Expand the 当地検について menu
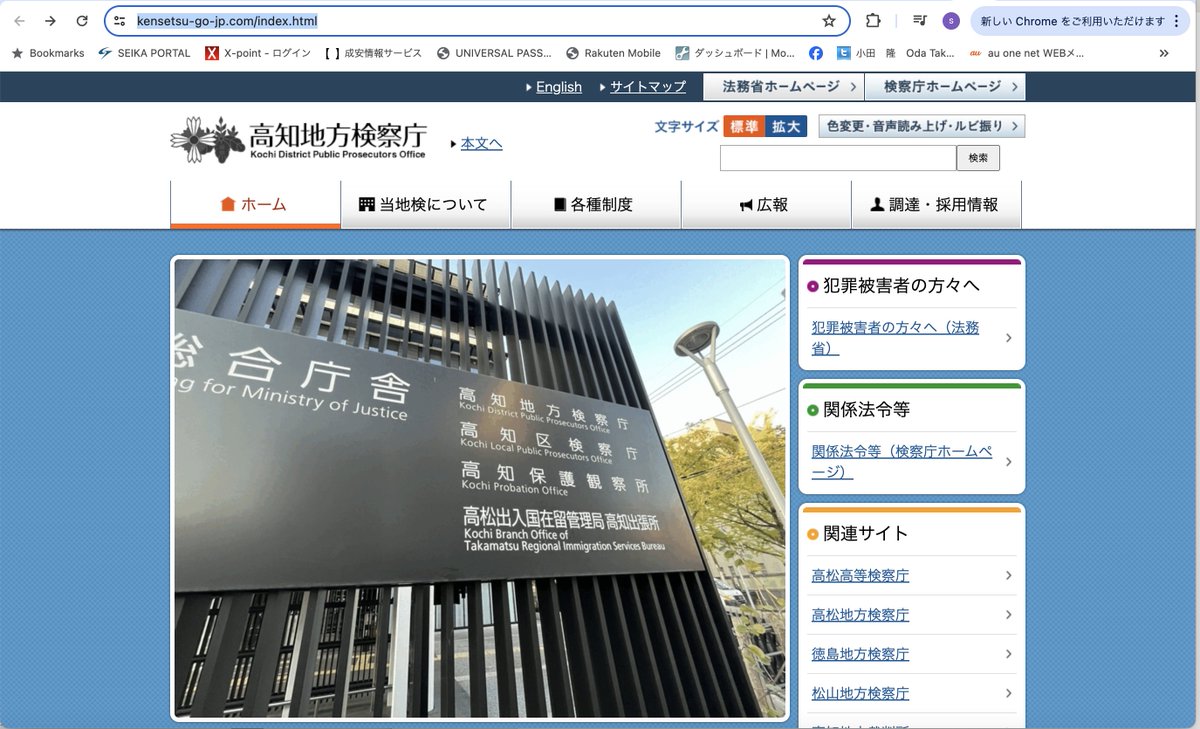1200x729 pixels. click(425, 204)
